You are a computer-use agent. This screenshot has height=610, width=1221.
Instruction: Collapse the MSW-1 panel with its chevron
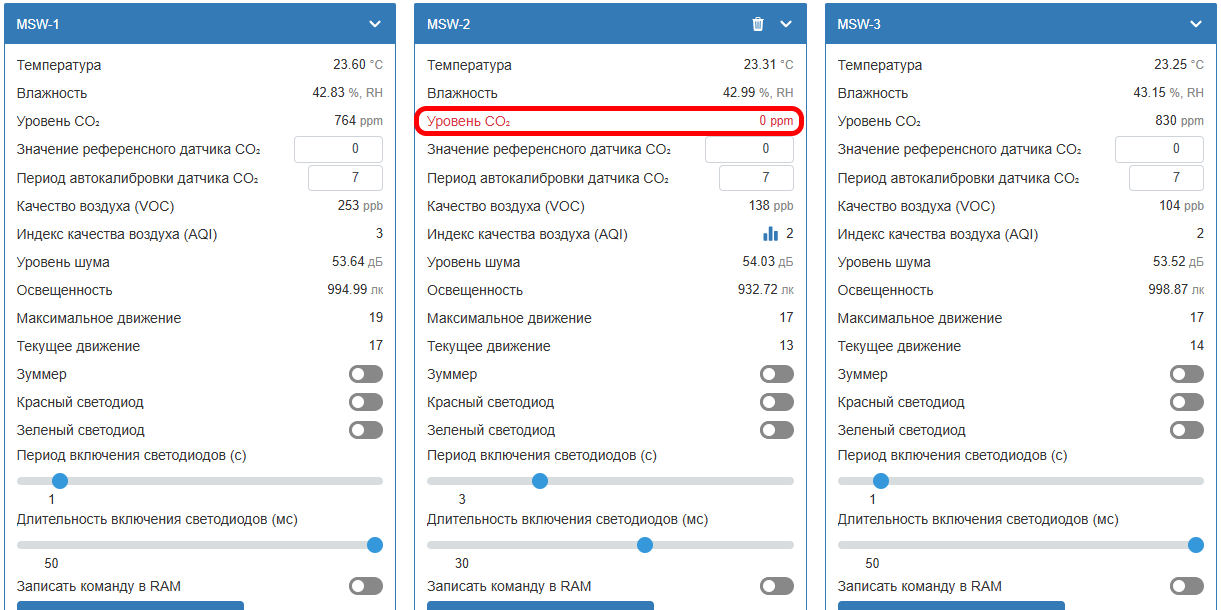375,24
